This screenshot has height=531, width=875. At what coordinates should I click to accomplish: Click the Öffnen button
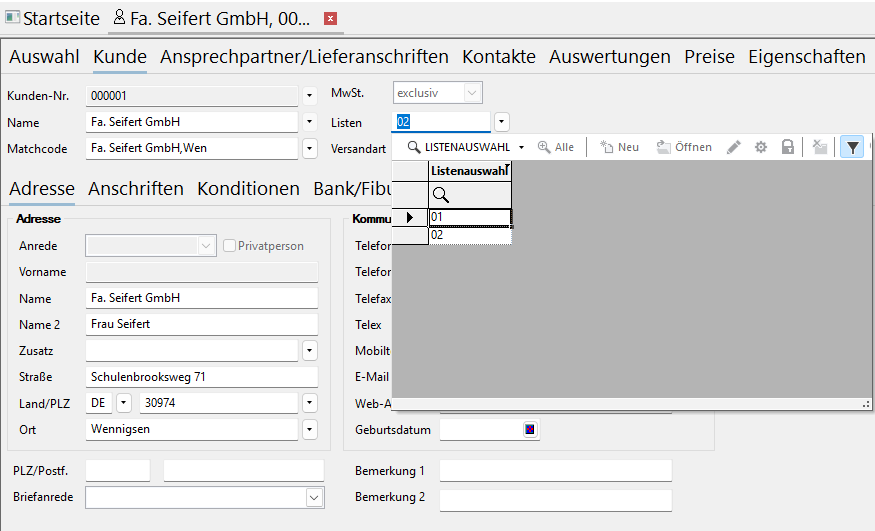point(684,147)
